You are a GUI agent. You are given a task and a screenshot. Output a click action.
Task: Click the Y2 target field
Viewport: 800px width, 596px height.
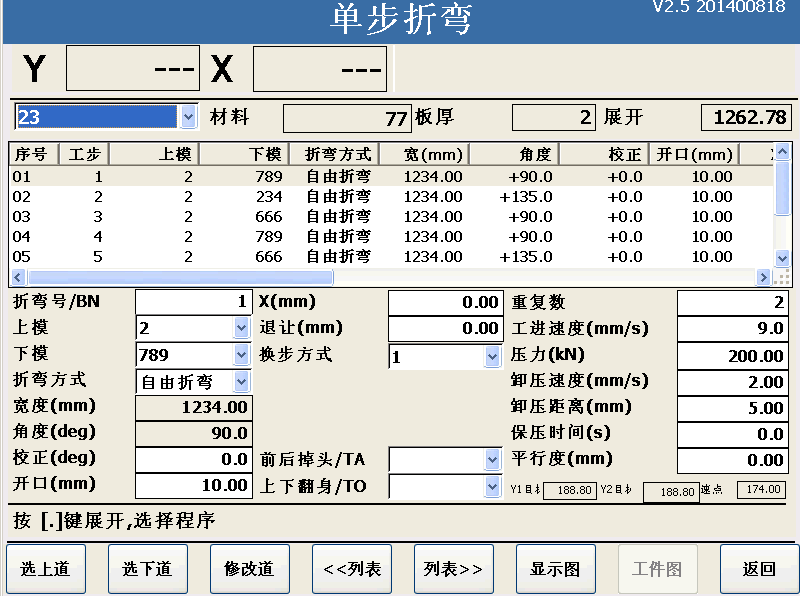[671, 492]
